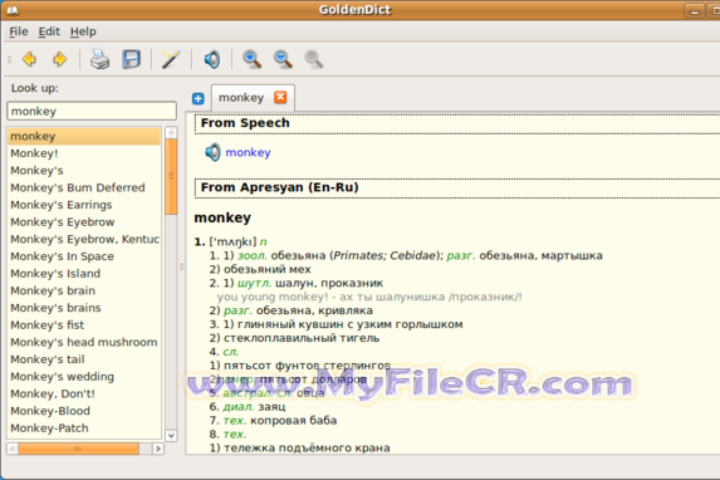Open the File menu
The height and width of the screenshot is (480, 720).
click(19, 32)
